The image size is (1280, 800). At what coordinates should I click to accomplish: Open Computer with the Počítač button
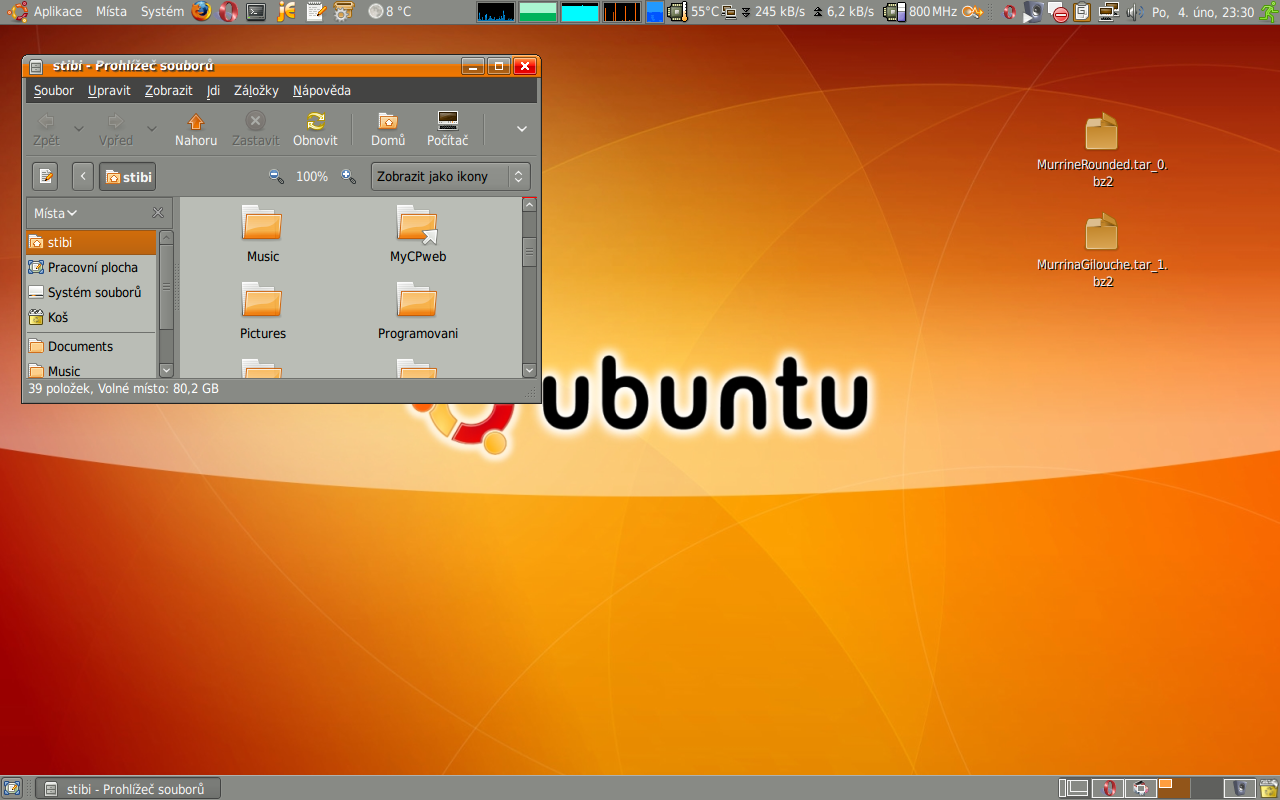point(448,129)
